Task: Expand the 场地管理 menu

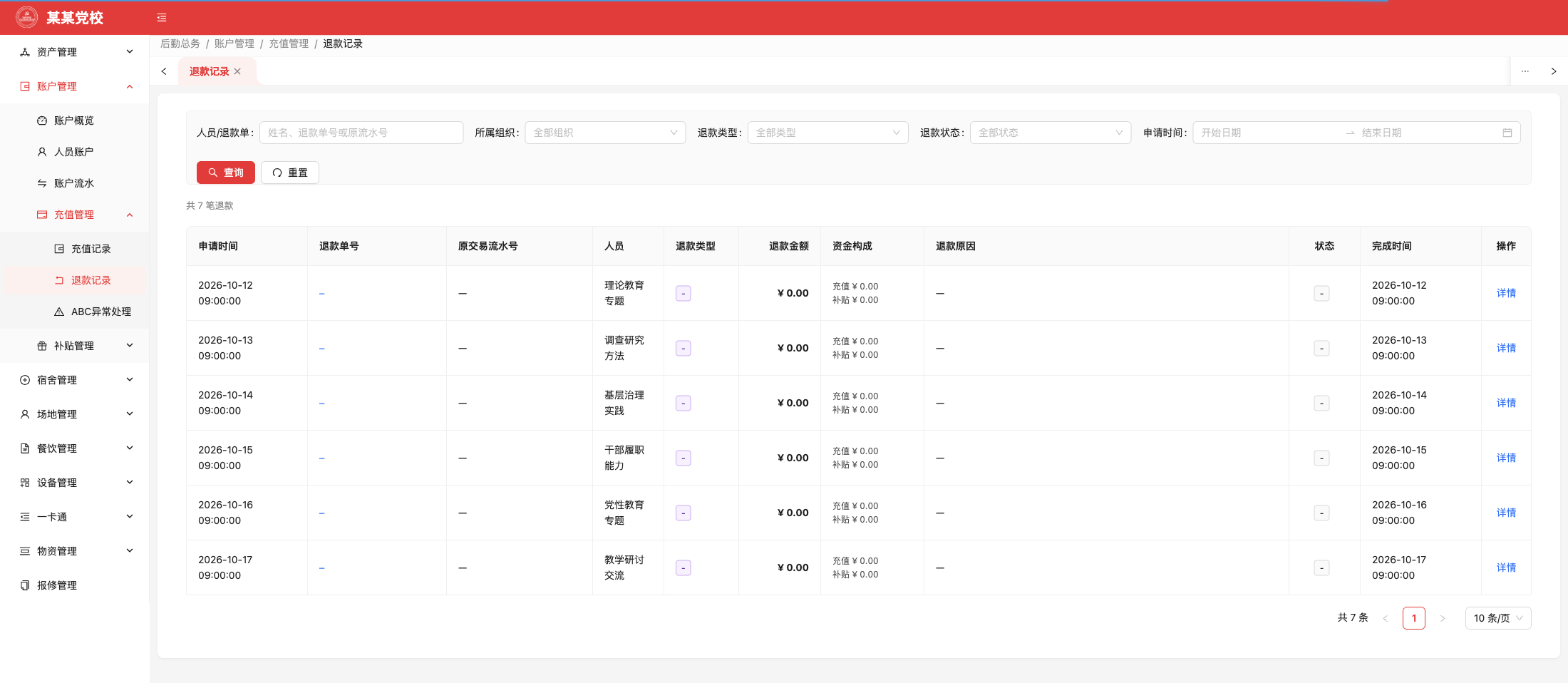Action: (x=74, y=414)
